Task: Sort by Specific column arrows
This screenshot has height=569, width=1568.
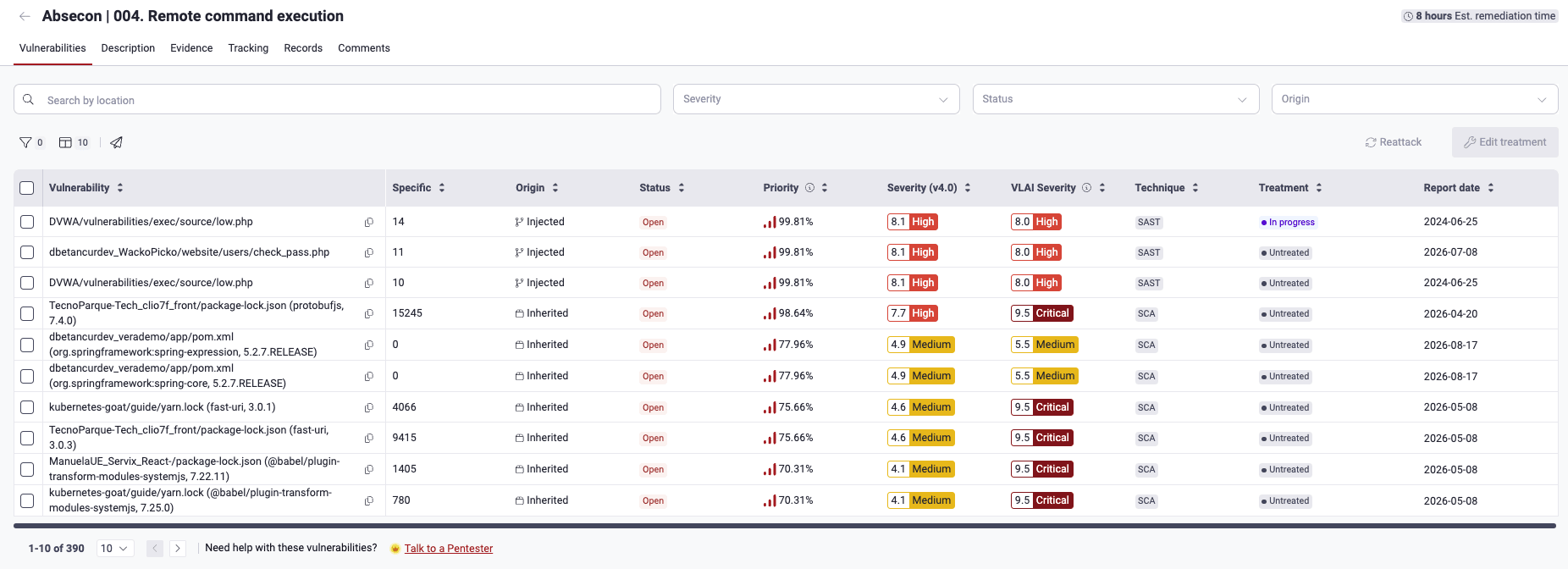Action: [x=442, y=188]
